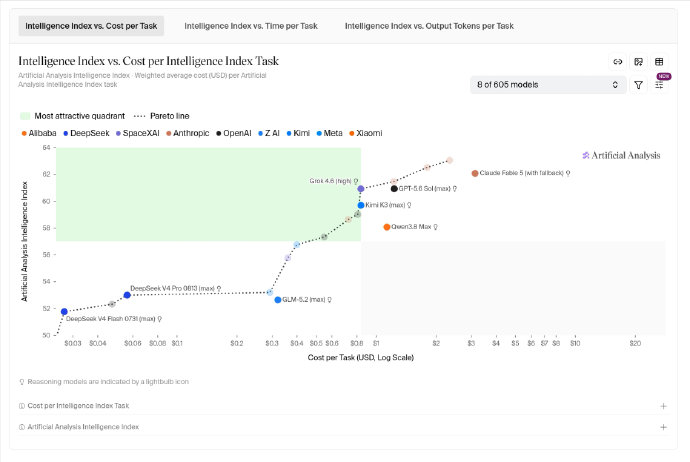Select the DeepSeek V4 Pro 0813 data point
Screen dimensions: 690x462
[x=127, y=295]
